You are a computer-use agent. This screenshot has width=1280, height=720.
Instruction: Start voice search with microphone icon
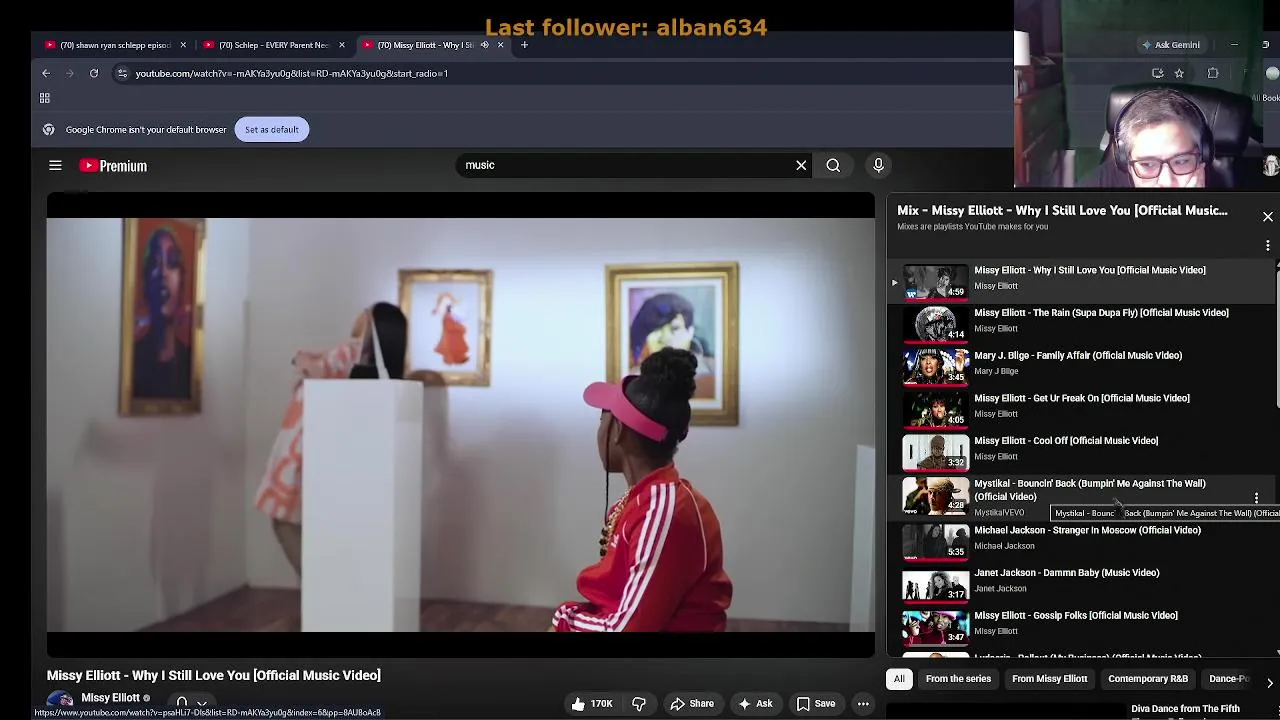(x=878, y=165)
